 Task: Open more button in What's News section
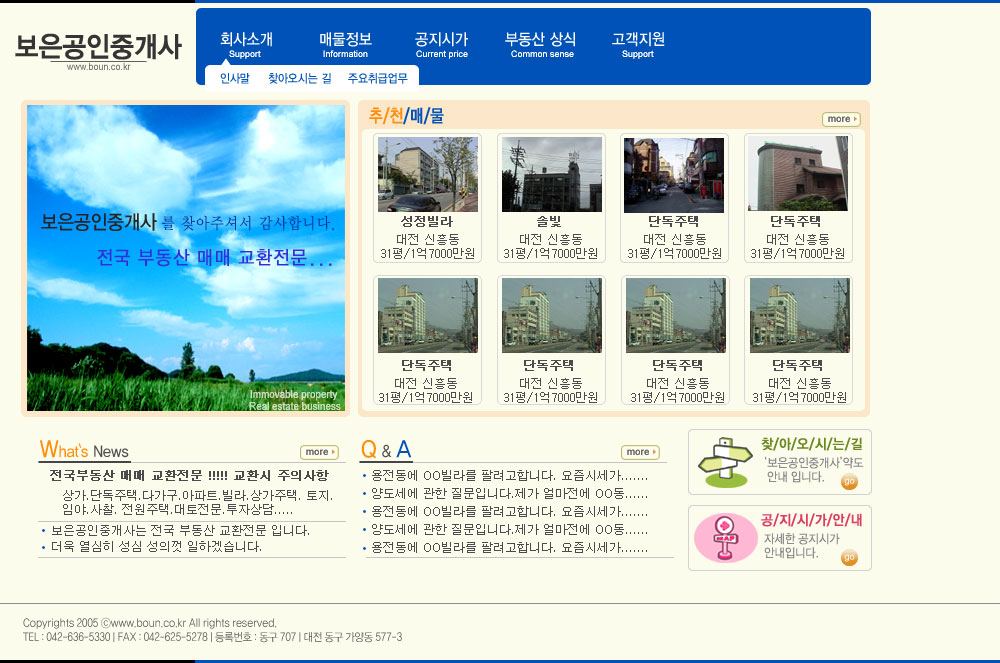pyautogui.click(x=318, y=452)
